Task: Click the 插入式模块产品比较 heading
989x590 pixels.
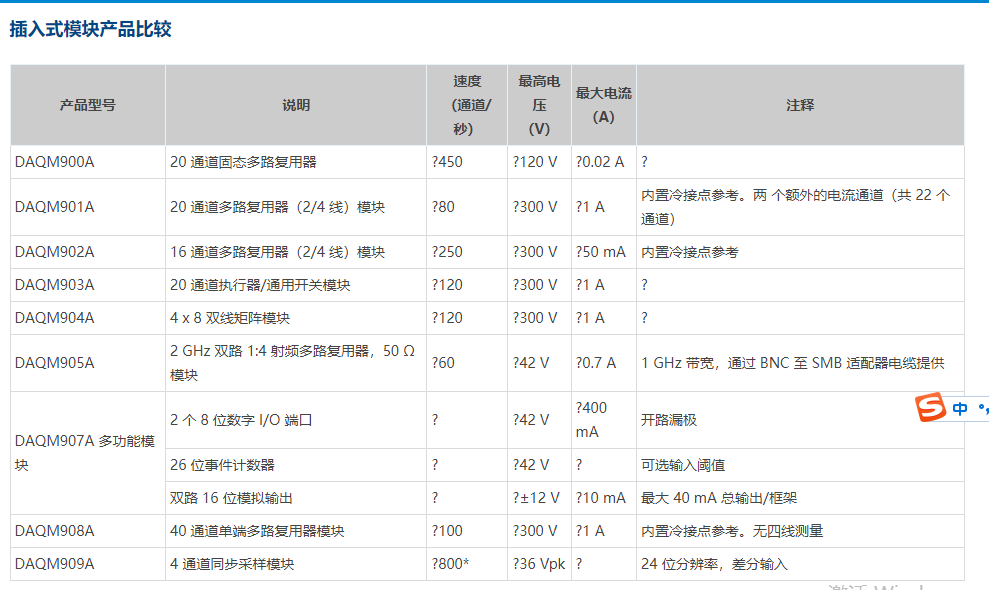Action: pos(88,31)
